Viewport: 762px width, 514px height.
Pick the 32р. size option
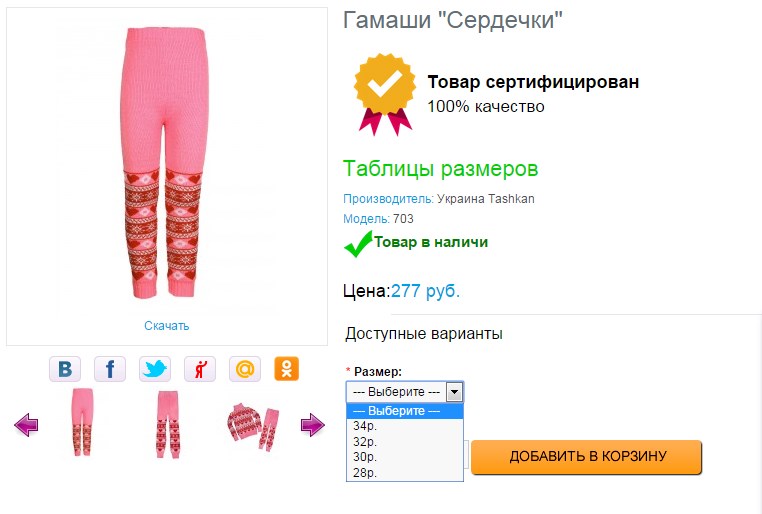[x=405, y=442]
